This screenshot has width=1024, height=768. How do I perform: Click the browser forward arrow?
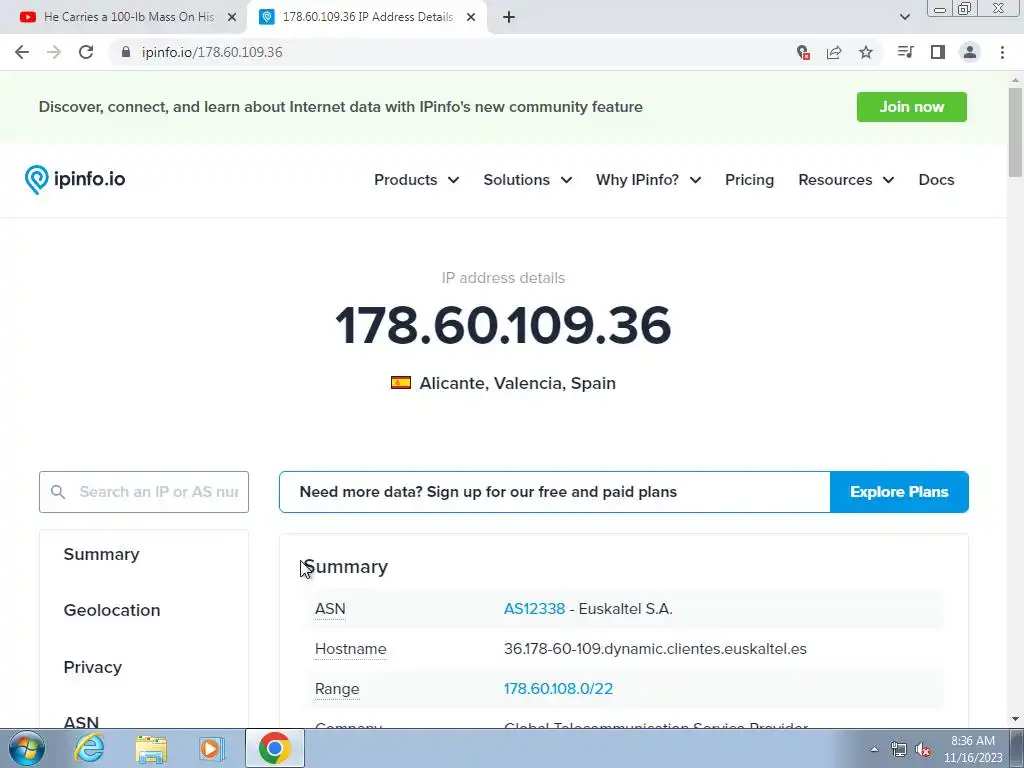point(54,52)
